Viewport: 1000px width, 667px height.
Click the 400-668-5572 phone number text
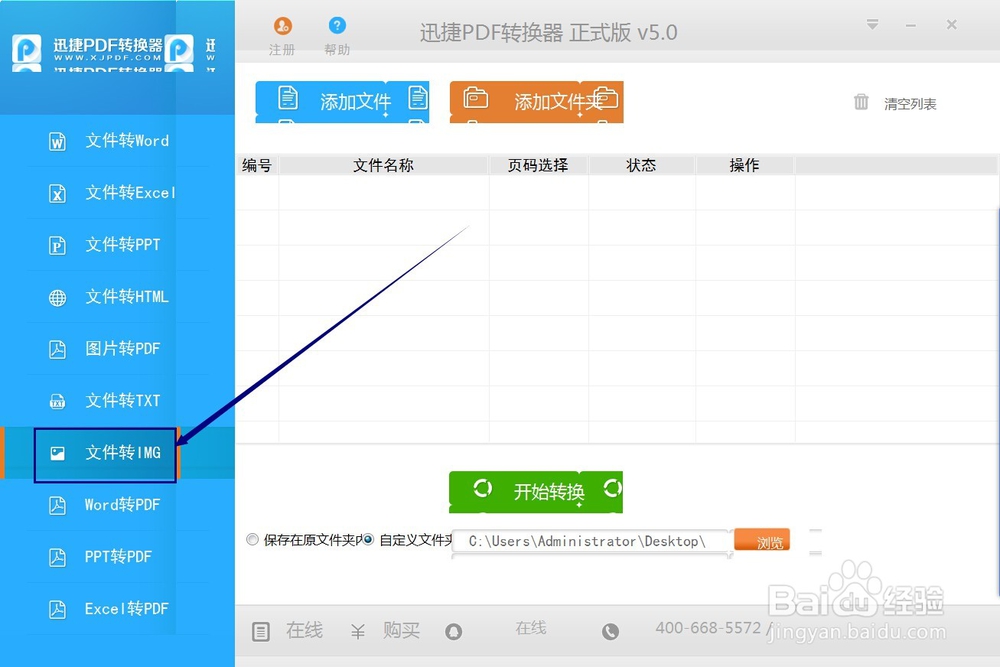pyautogui.click(x=709, y=628)
